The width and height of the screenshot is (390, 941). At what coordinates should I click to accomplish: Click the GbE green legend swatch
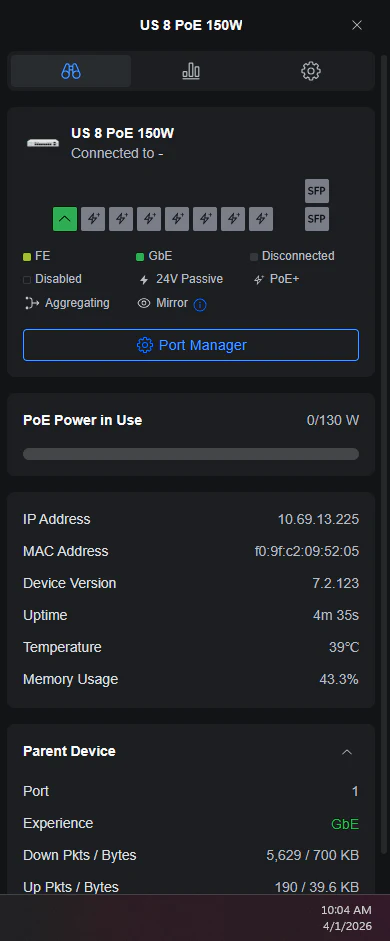coord(140,257)
